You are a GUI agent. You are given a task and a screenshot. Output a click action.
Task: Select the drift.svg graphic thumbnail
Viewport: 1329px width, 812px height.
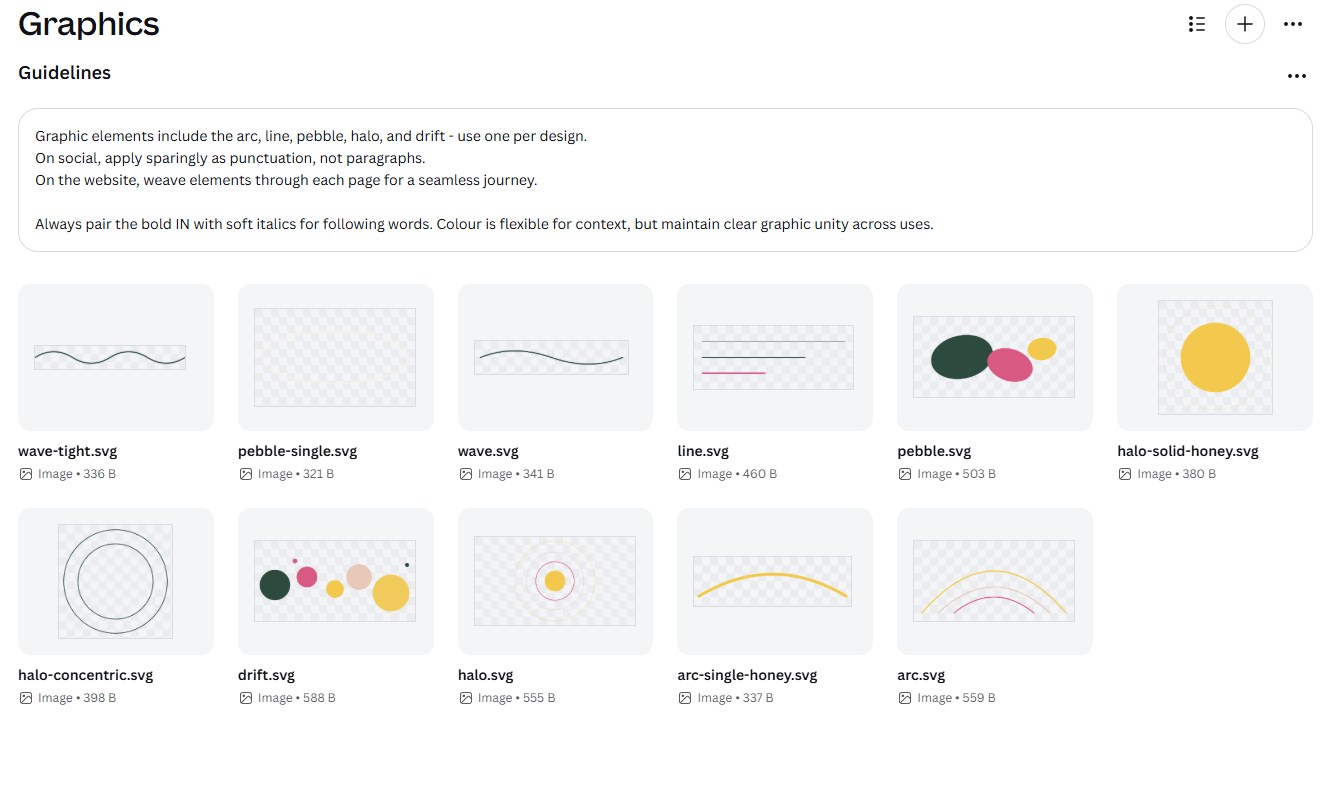tap(336, 581)
